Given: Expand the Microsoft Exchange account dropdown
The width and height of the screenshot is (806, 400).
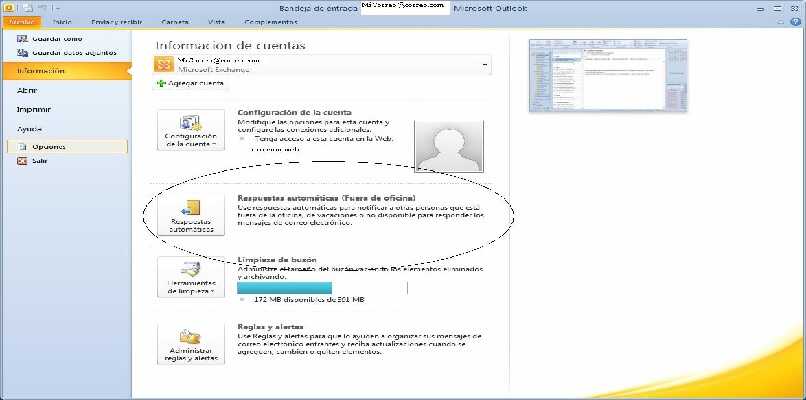Looking at the screenshot, I should [484, 64].
